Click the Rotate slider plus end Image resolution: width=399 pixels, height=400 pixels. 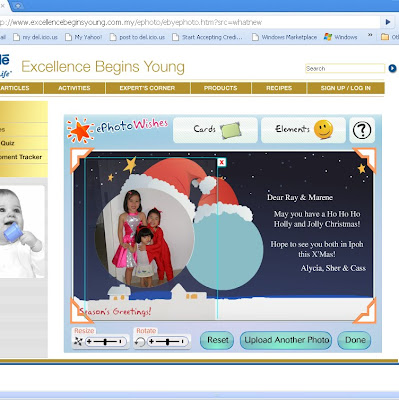pyautogui.click(x=151, y=342)
